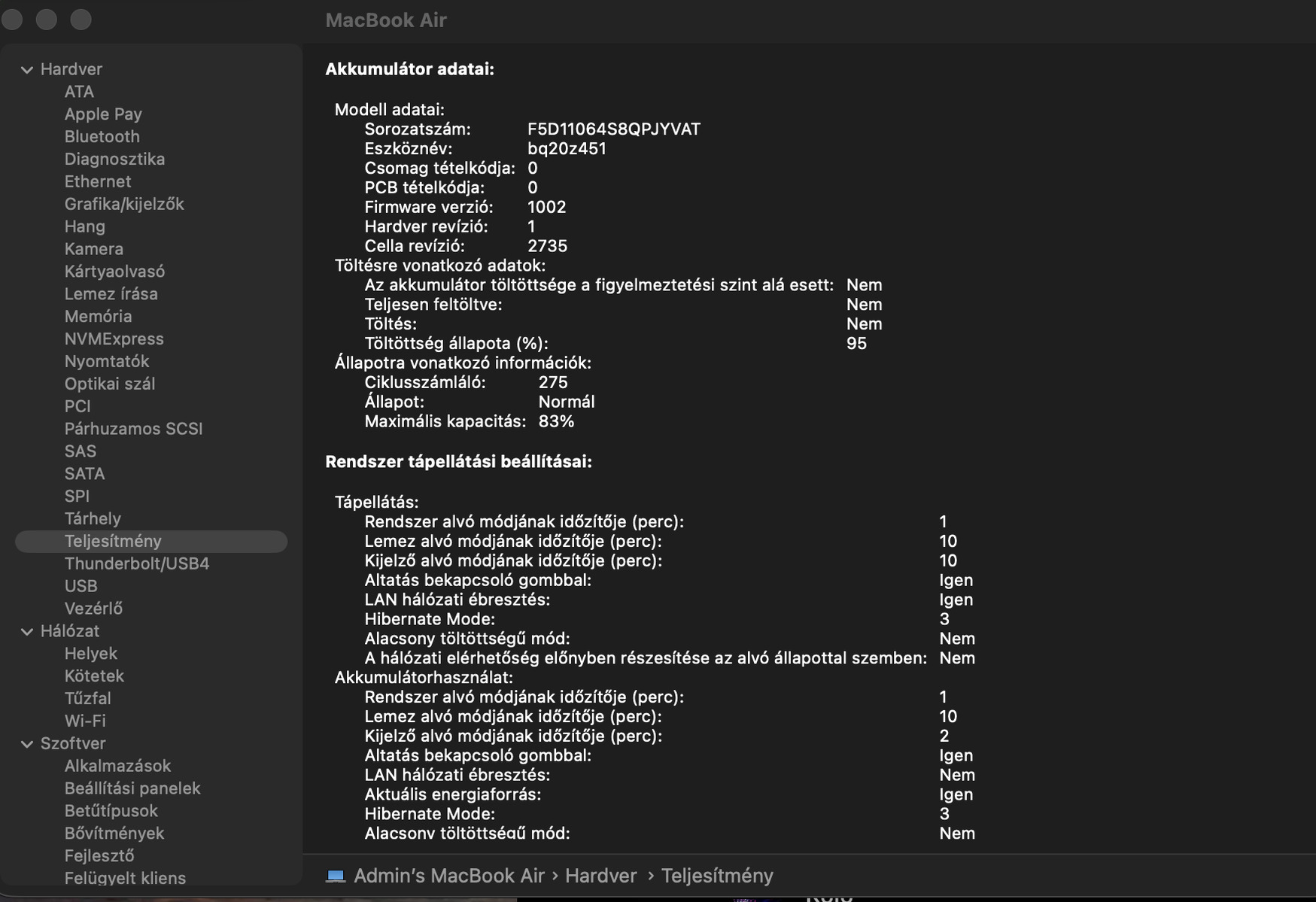
Task: Select SAS in the sidebar
Action: tap(81, 451)
